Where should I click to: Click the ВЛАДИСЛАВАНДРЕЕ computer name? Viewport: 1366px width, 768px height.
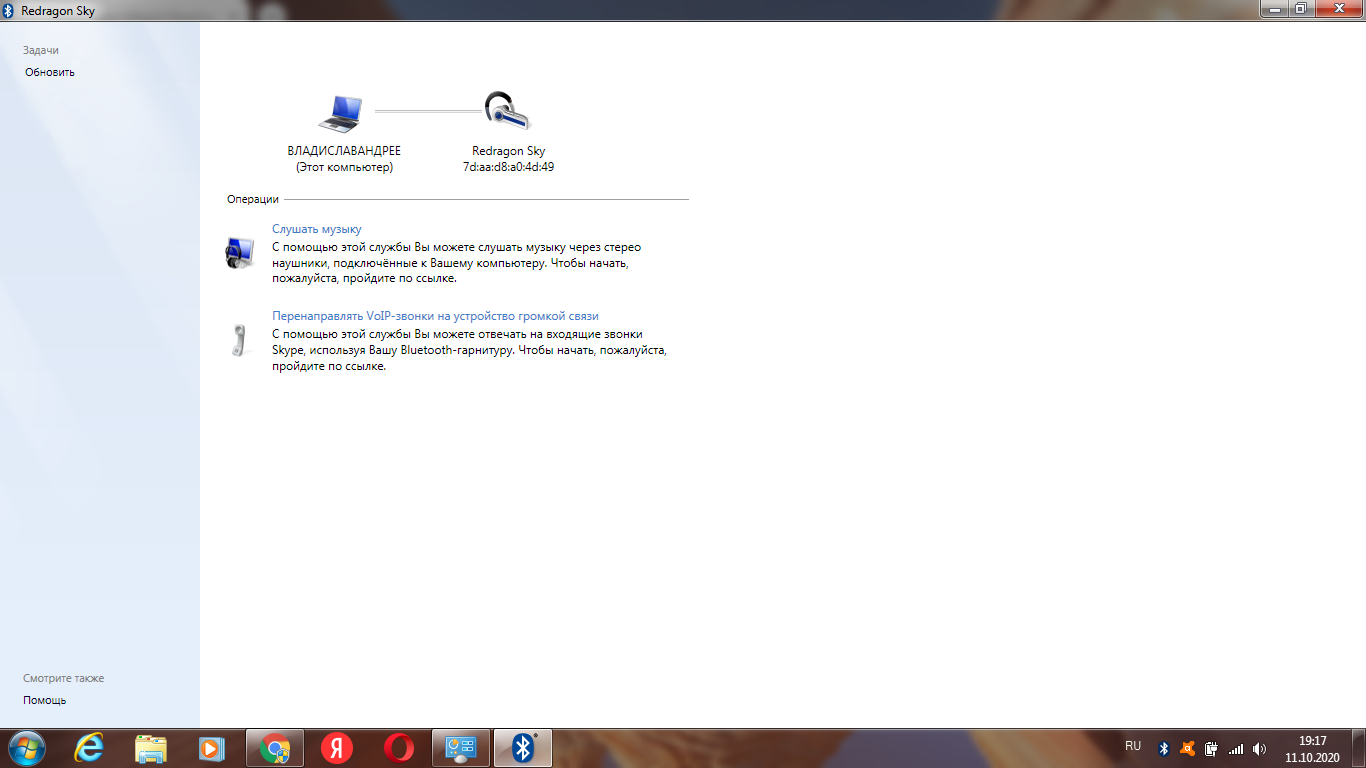pyautogui.click(x=344, y=151)
